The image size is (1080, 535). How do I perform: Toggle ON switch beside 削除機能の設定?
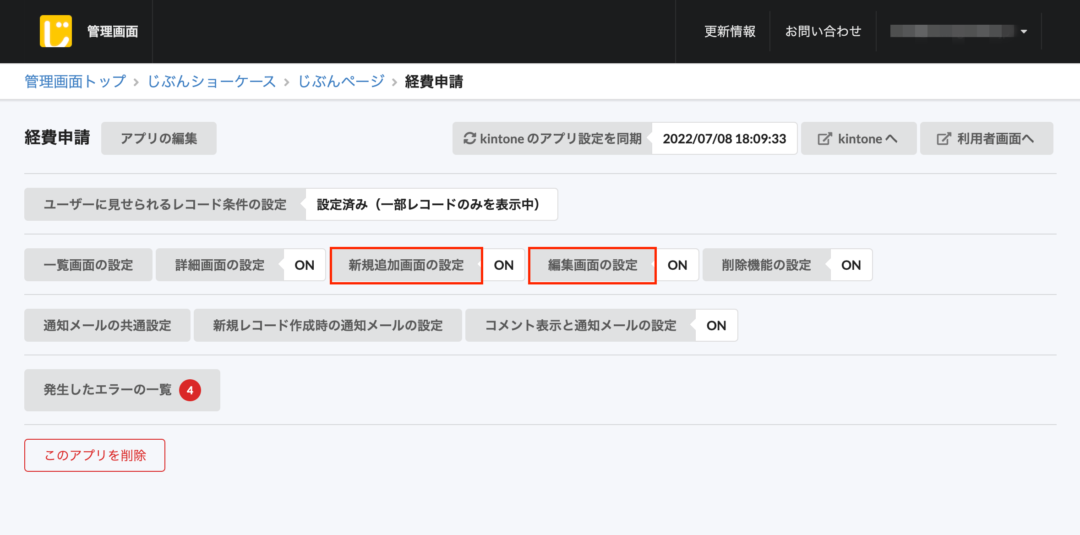click(850, 265)
